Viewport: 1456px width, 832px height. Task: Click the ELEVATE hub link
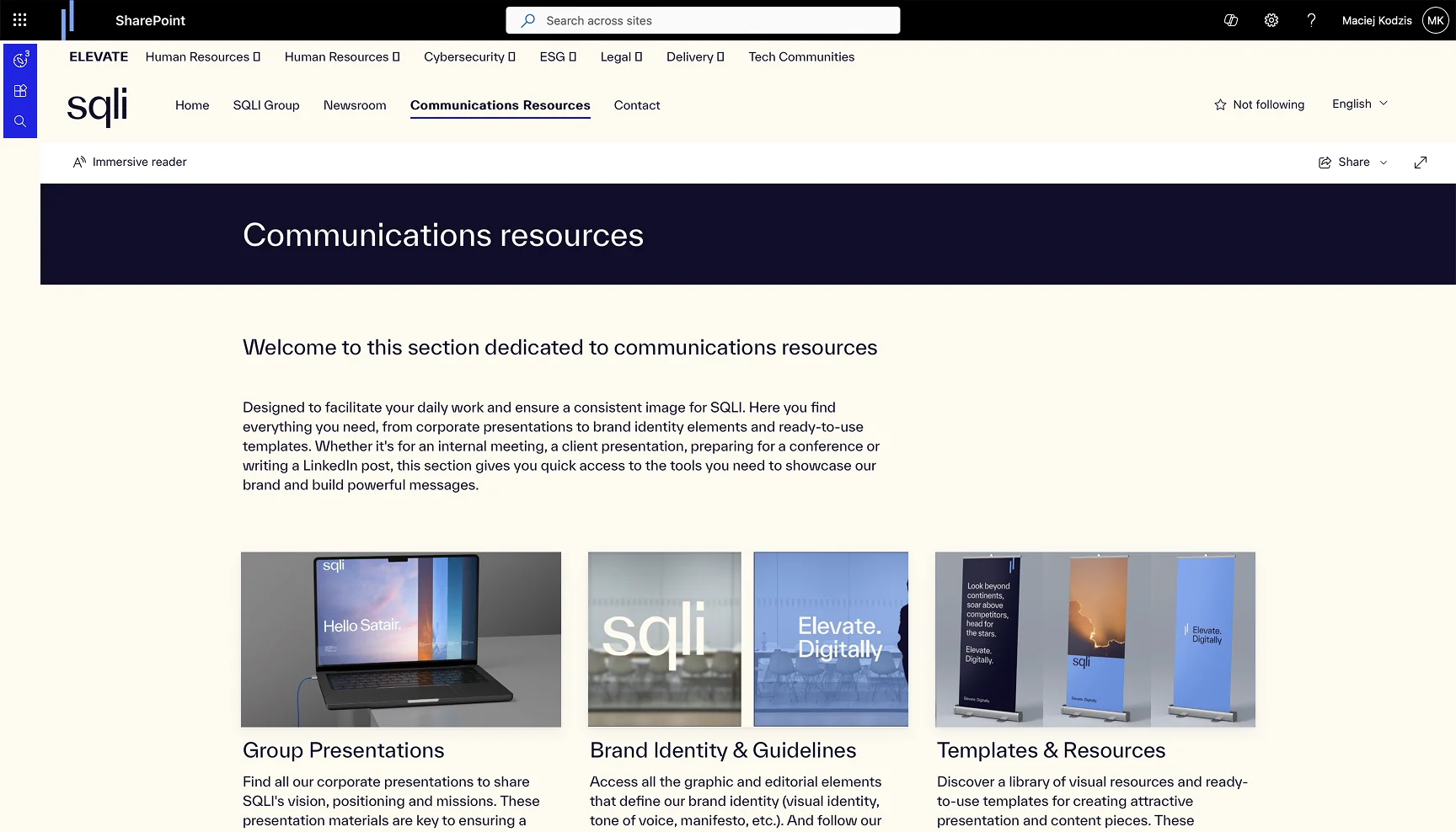point(99,56)
